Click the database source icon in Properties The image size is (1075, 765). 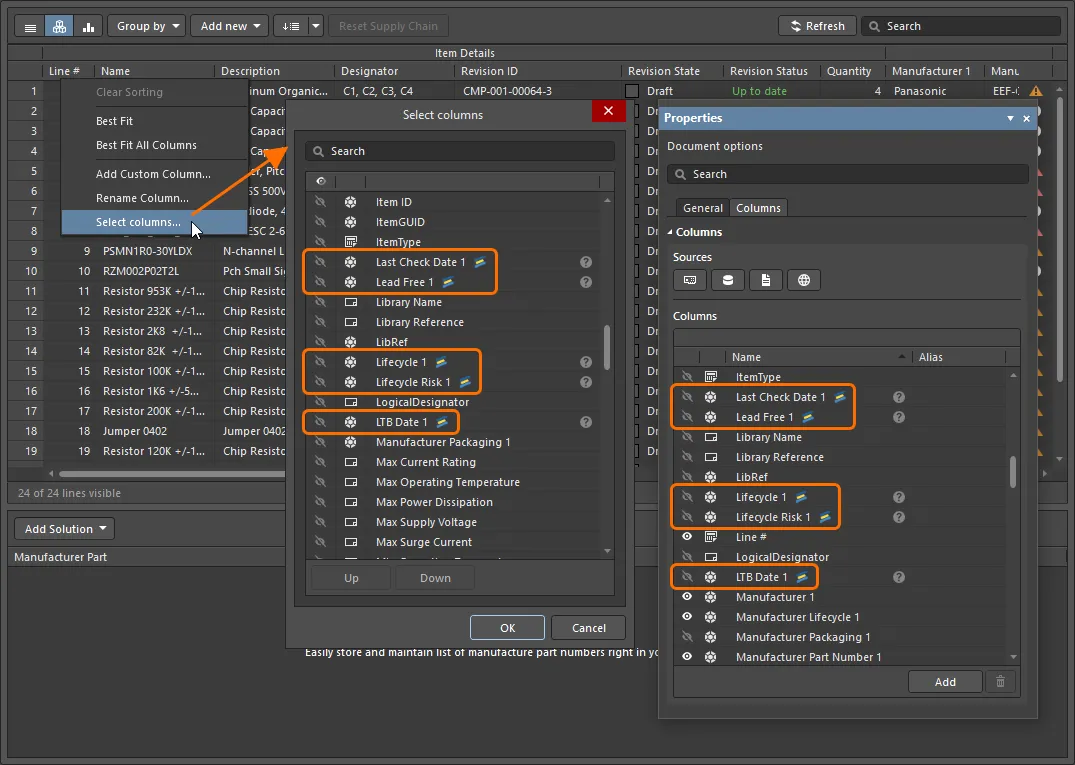point(727,280)
